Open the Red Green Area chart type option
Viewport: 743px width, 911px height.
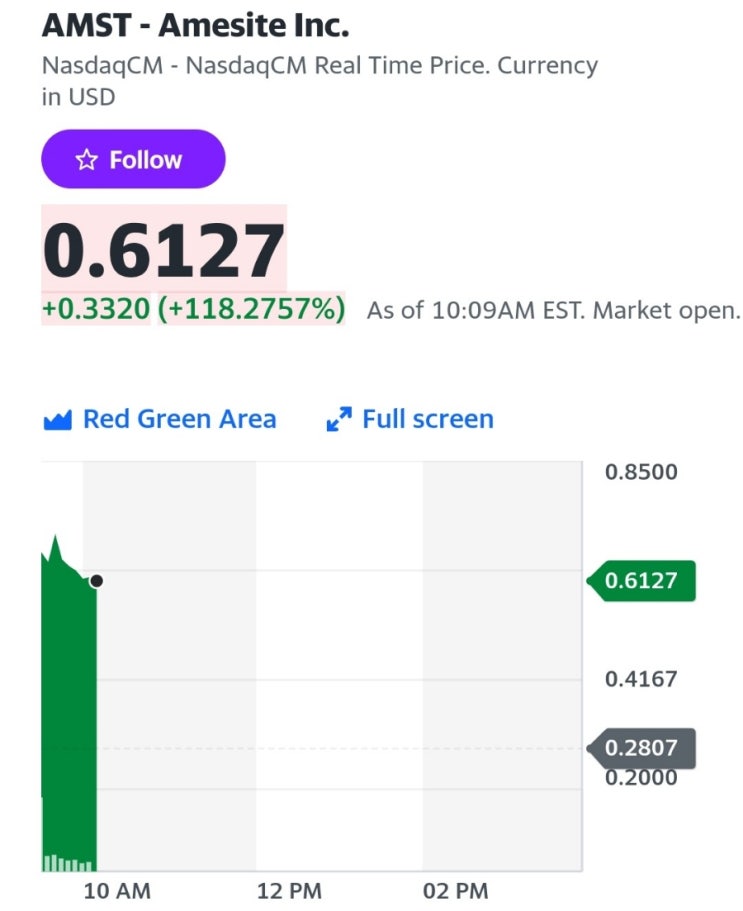160,419
